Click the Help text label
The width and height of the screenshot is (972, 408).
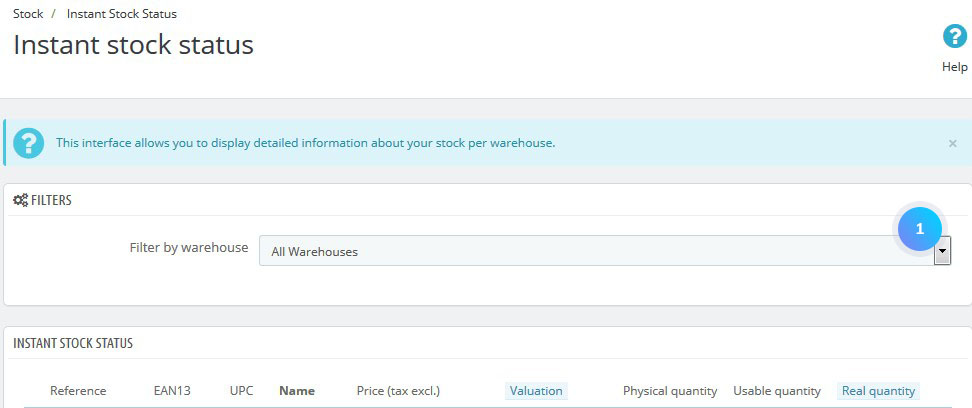(955, 67)
